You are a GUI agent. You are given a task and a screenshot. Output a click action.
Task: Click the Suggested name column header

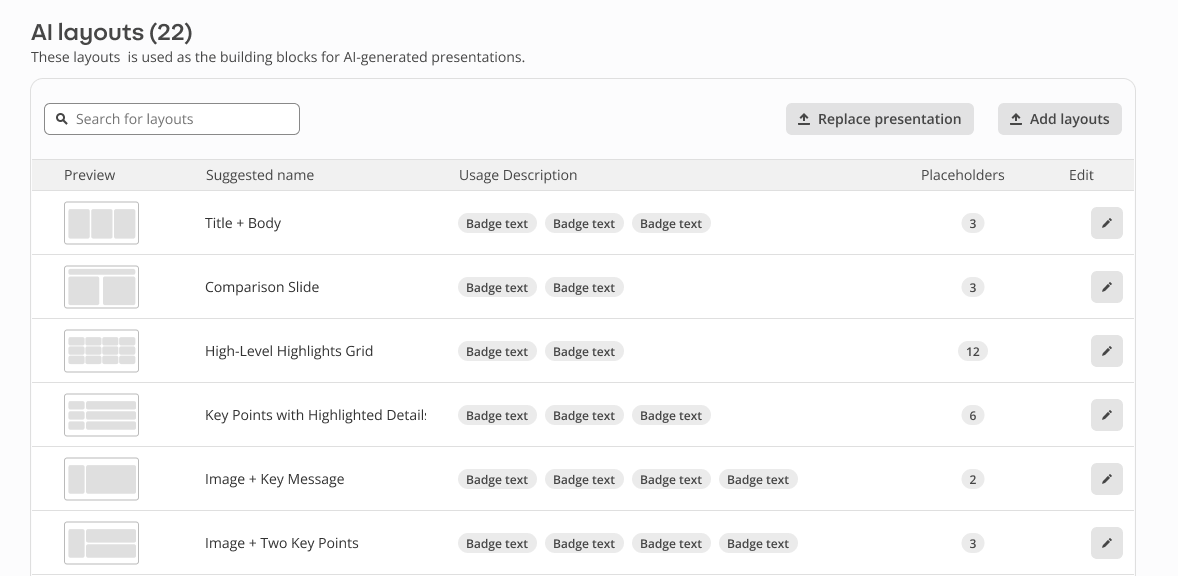point(260,175)
